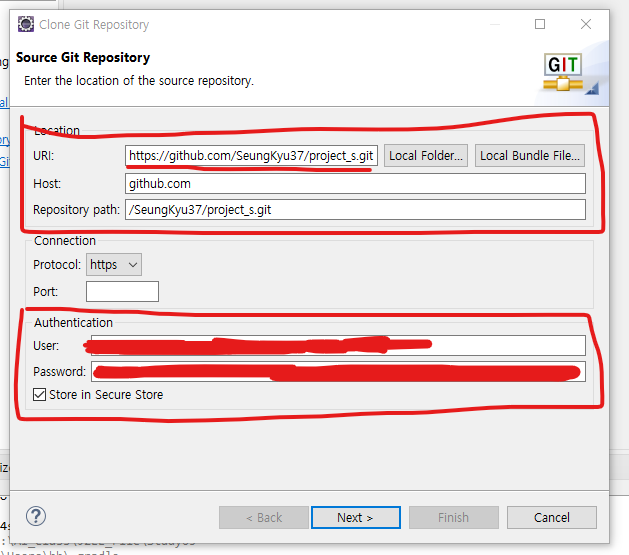This screenshot has height=555, width=629.
Task: Click the help question mark icon
Action: click(36, 517)
